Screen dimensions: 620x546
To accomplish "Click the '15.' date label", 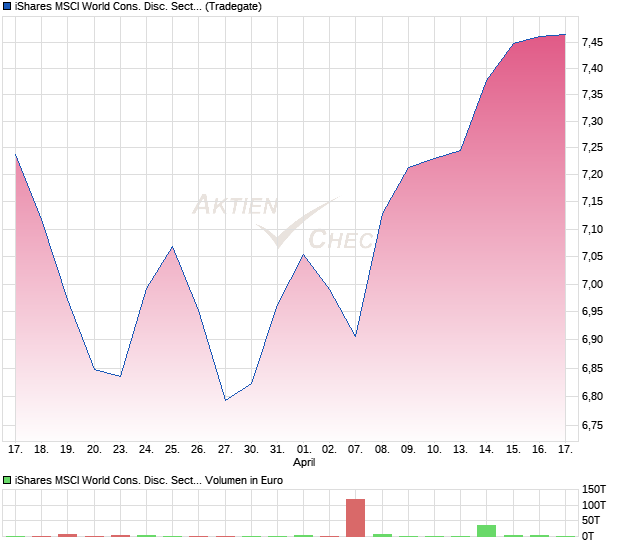I will 513,449.
